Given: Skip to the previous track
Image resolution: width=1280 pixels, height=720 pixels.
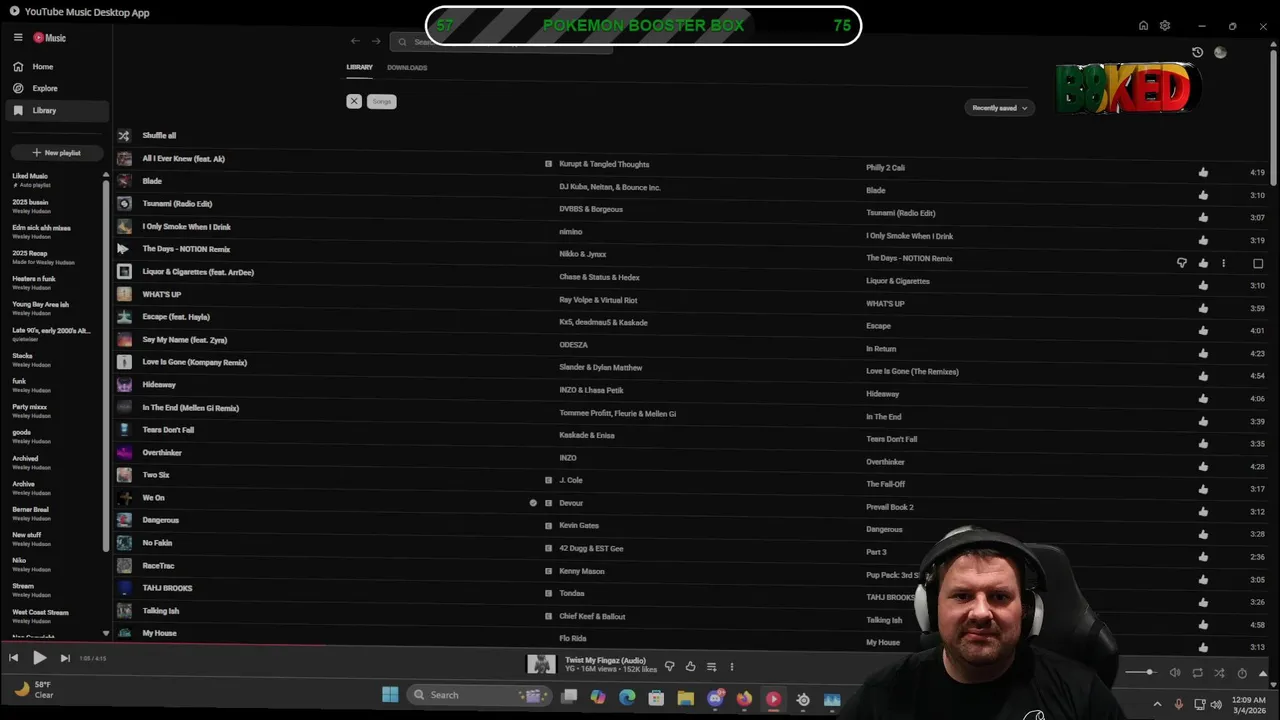Looking at the screenshot, I should coord(13,658).
